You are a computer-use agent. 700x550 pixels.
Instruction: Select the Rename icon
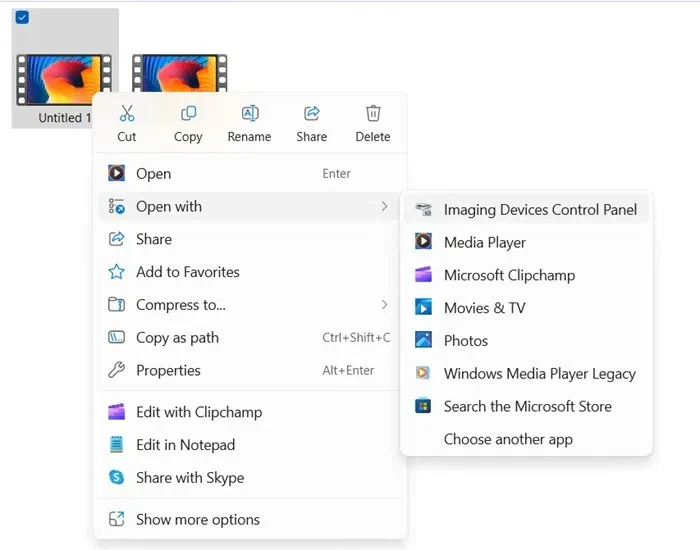pos(250,113)
